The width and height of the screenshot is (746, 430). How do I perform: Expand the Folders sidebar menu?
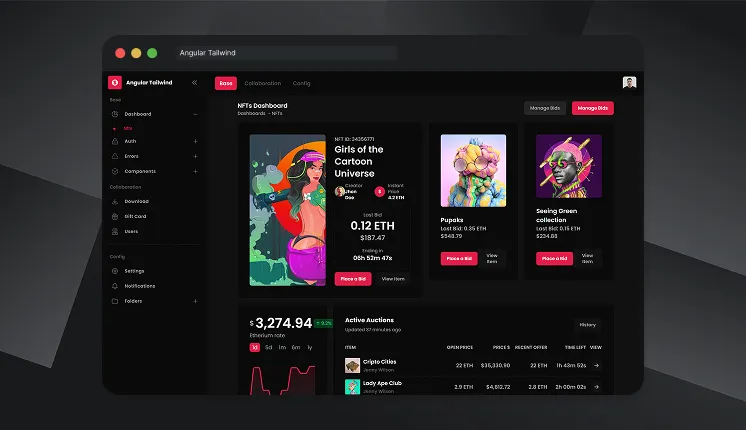[x=195, y=301]
